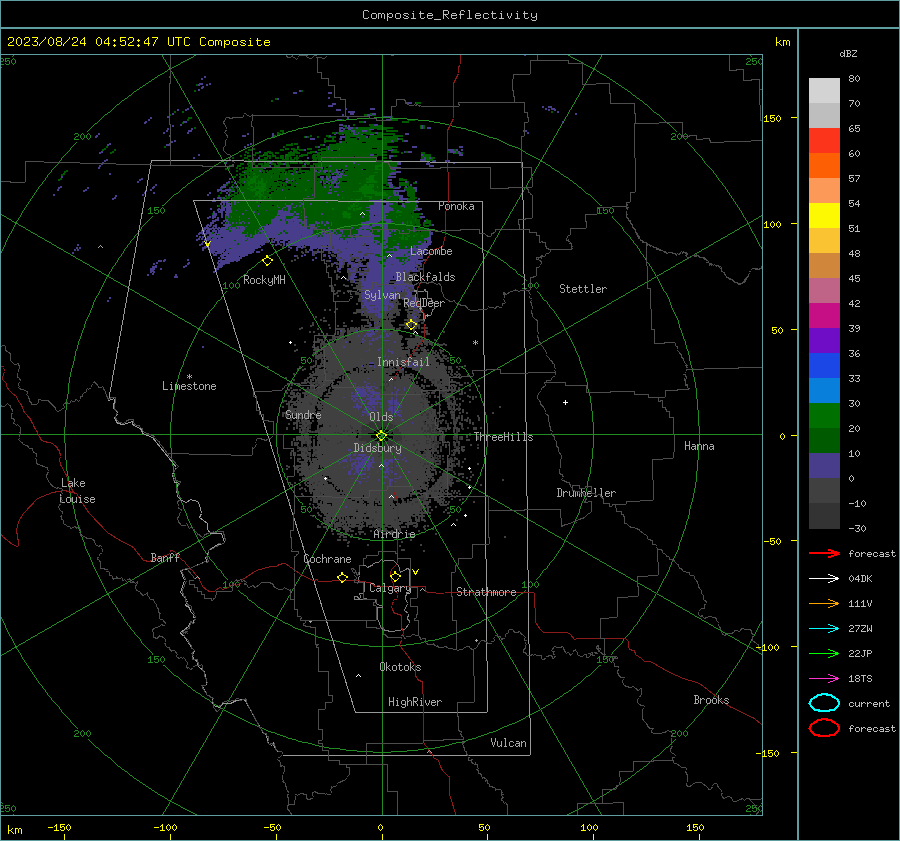Click the asterisk marker east of Innisfail
The image size is (900, 841).
pyautogui.click(x=475, y=343)
